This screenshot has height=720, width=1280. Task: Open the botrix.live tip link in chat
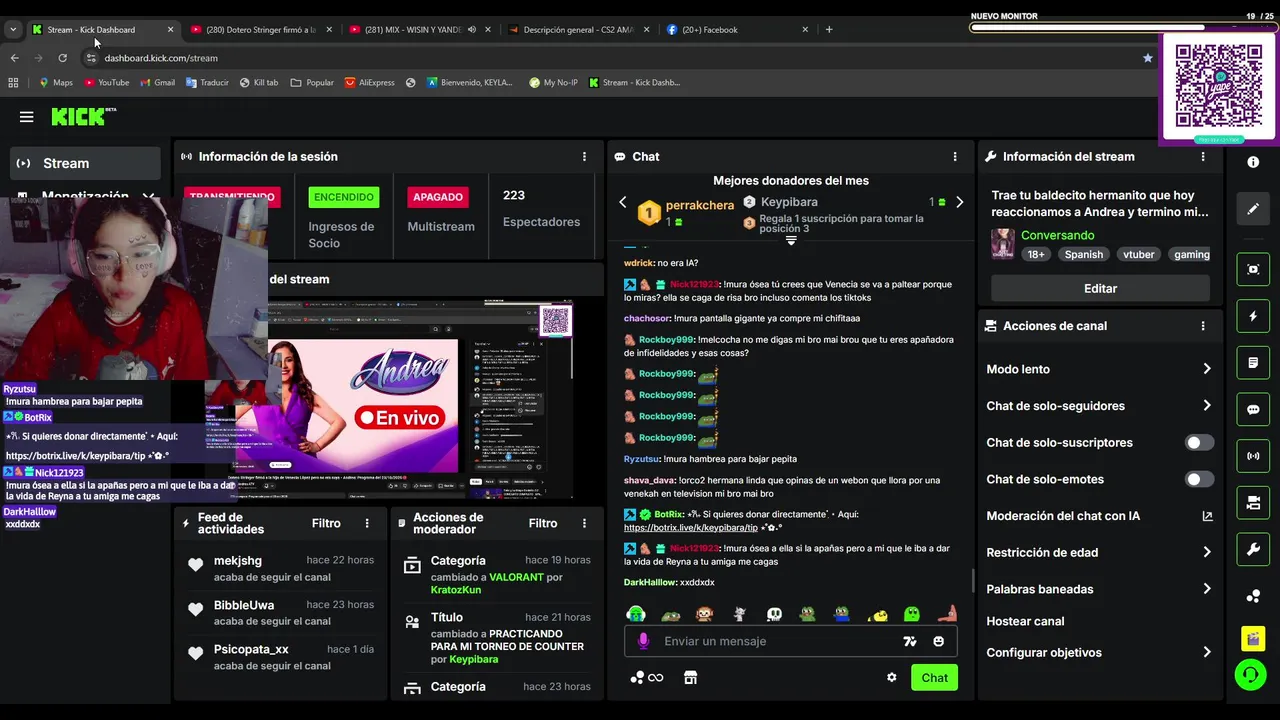point(691,527)
